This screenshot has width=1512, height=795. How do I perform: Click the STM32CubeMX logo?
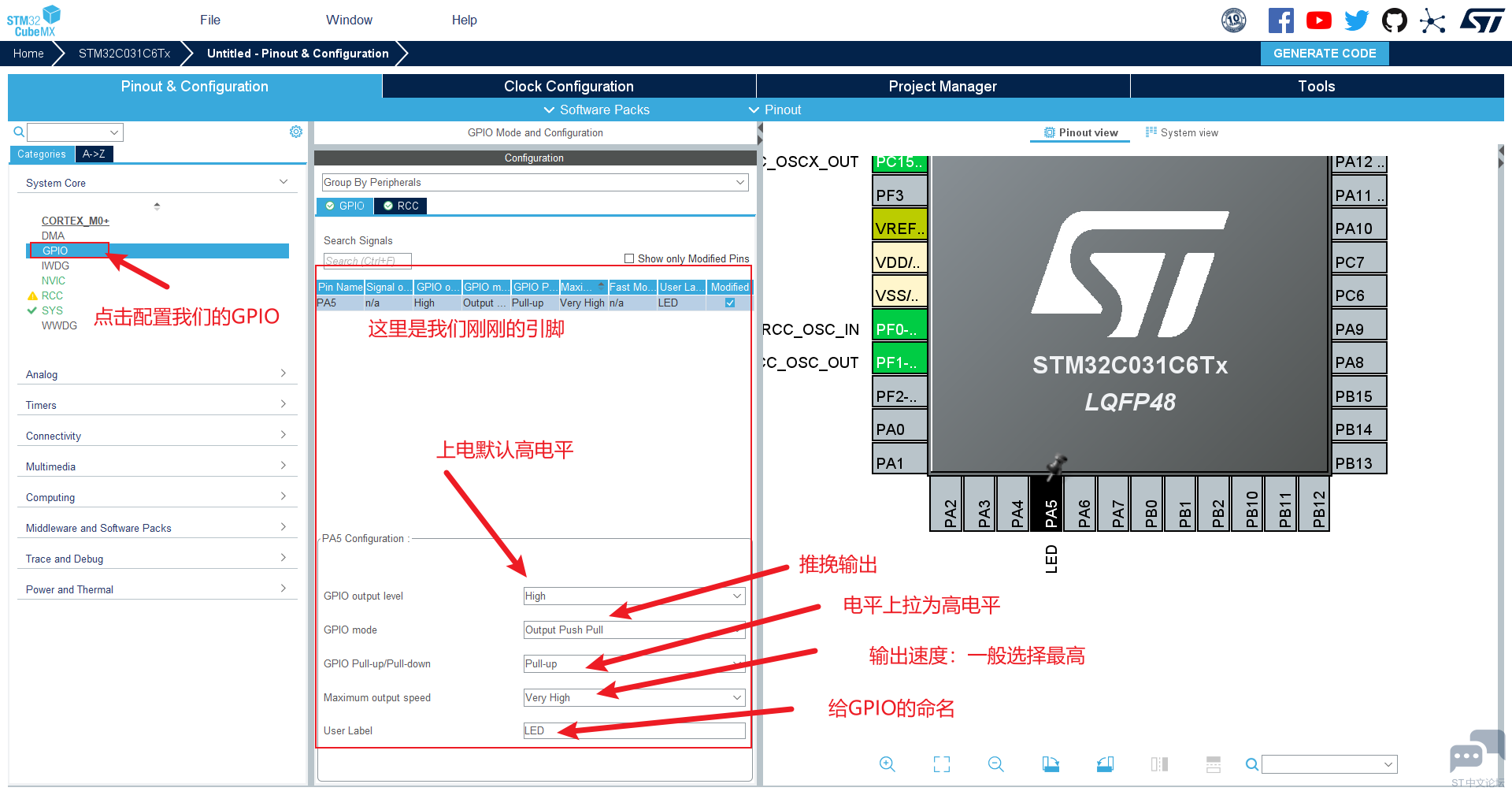(x=35, y=20)
